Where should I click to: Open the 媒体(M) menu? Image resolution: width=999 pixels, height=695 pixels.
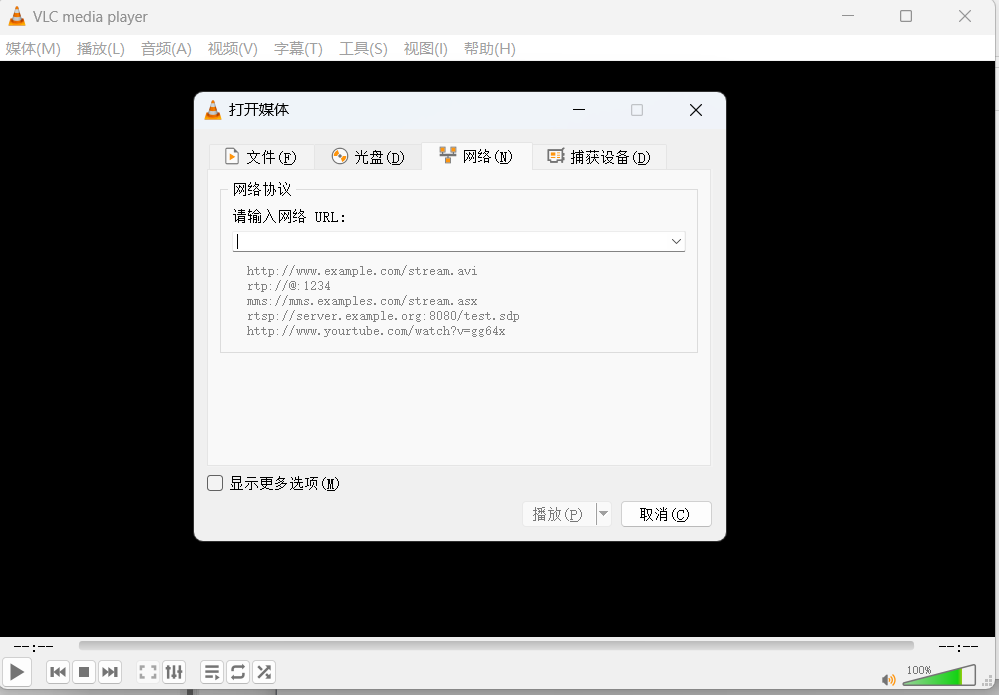click(33, 49)
